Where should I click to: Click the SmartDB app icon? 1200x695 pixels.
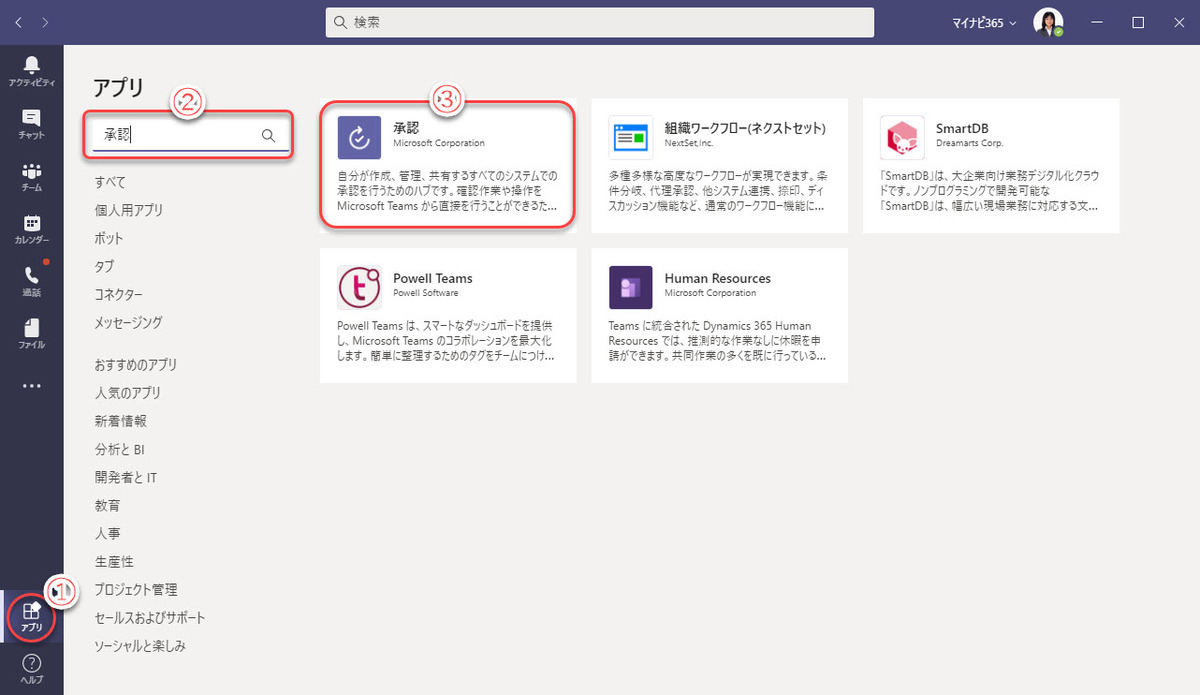[x=902, y=138]
